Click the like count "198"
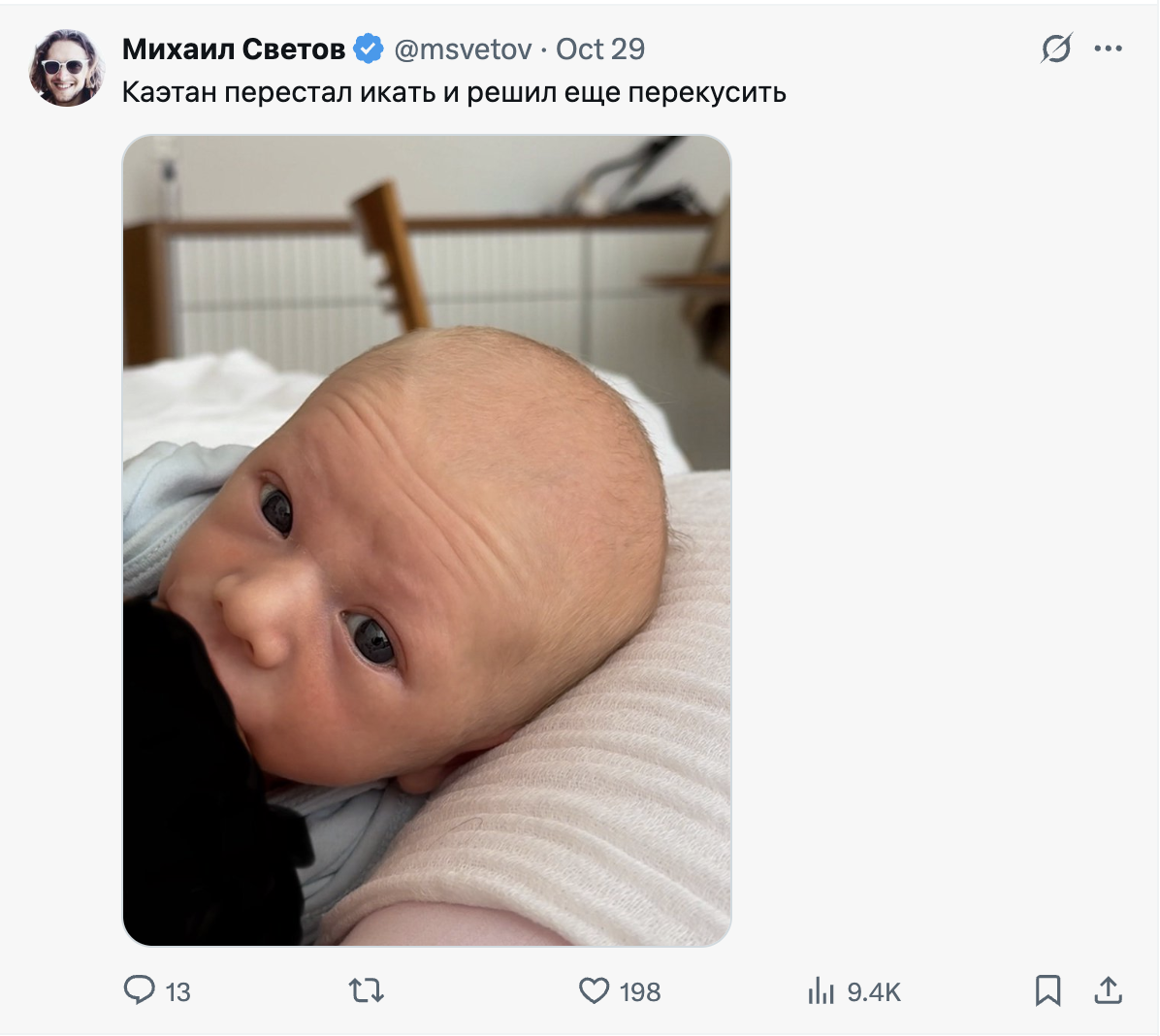 [640, 992]
